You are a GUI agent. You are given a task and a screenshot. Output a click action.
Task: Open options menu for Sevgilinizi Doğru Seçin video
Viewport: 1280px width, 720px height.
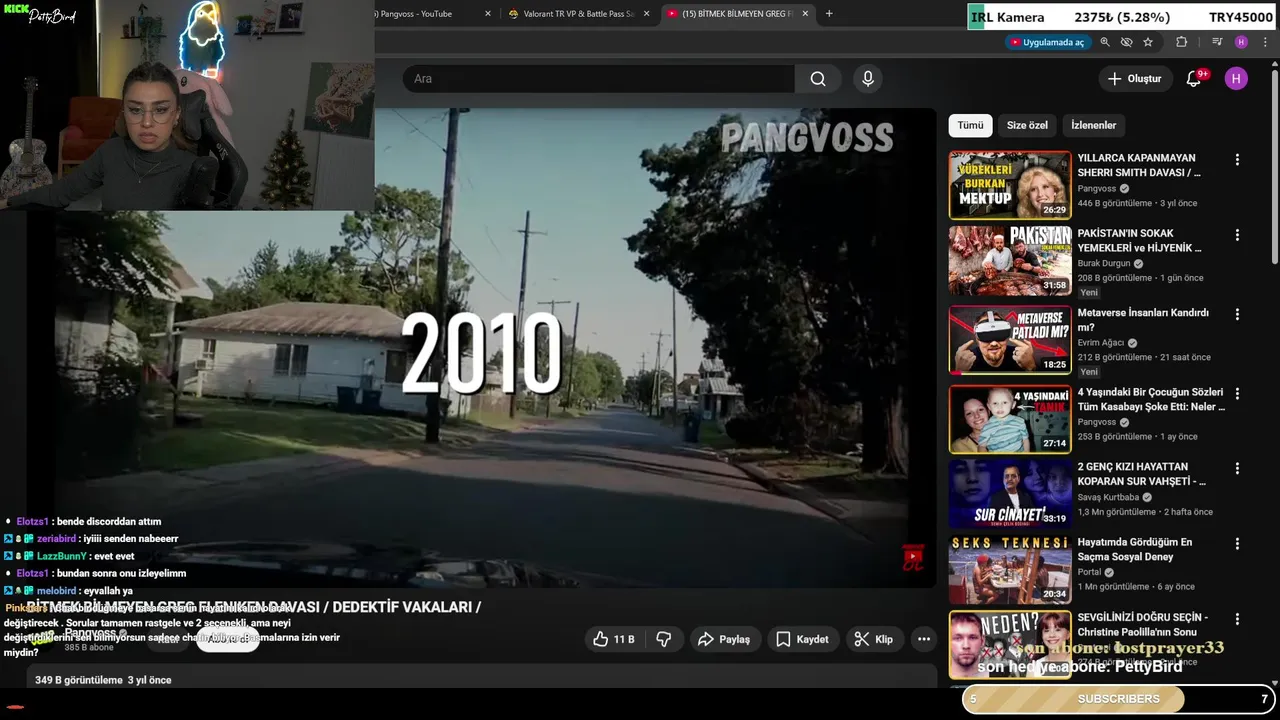click(x=1237, y=619)
